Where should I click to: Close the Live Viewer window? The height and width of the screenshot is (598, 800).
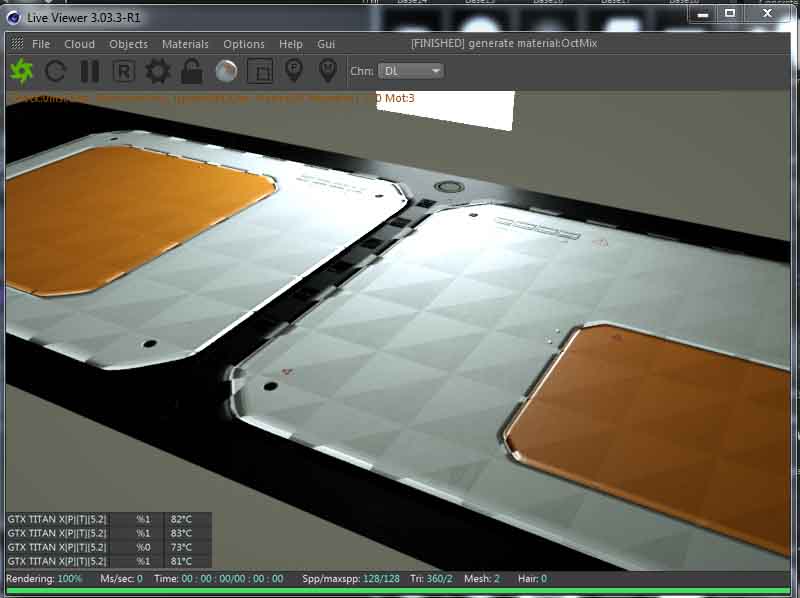(767, 14)
